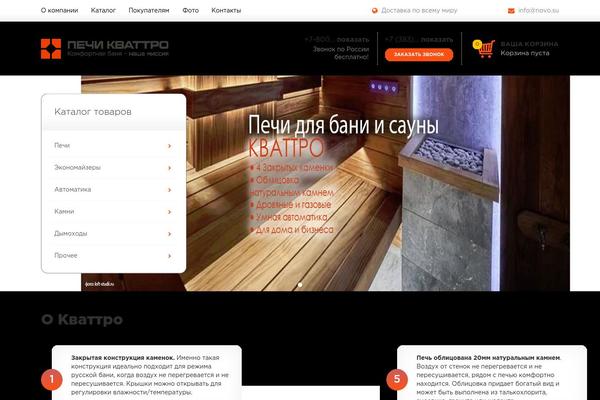600x400 pixels.
Task: Open the Автоматика category
Action: (x=73, y=189)
